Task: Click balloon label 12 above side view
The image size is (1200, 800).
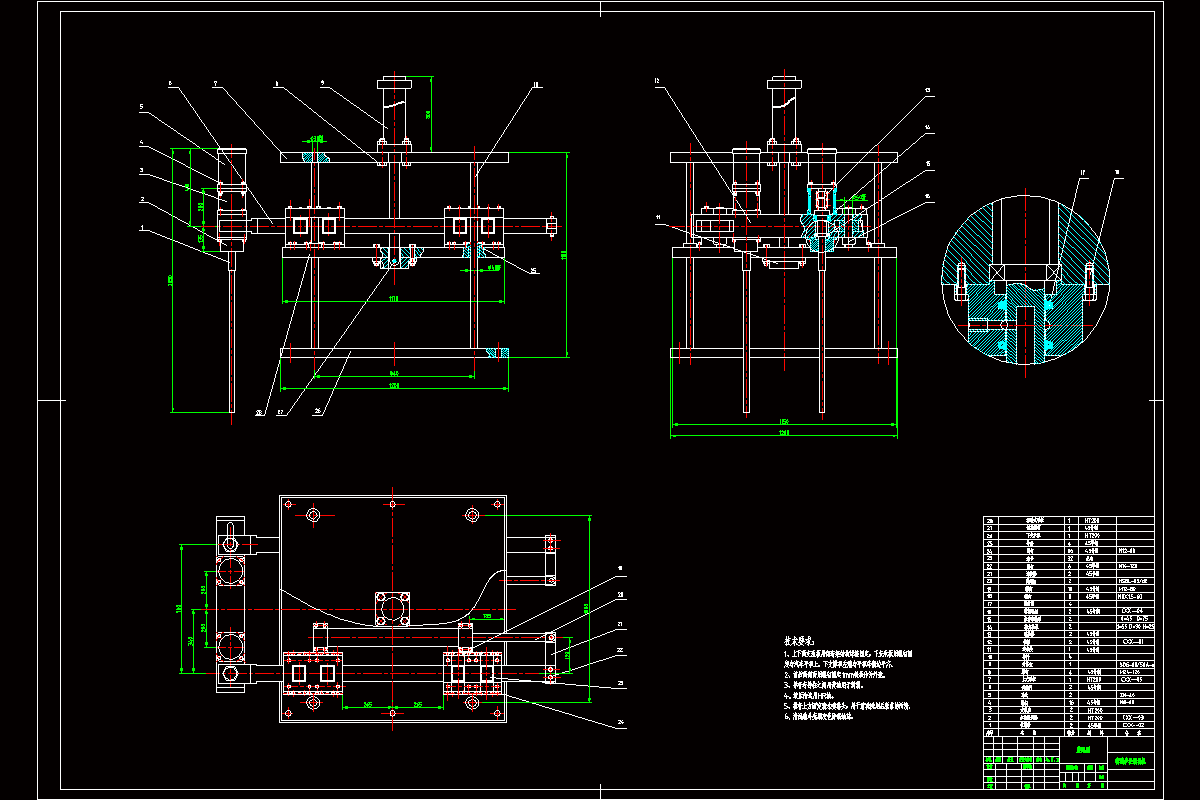Action: click(x=658, y=80)
